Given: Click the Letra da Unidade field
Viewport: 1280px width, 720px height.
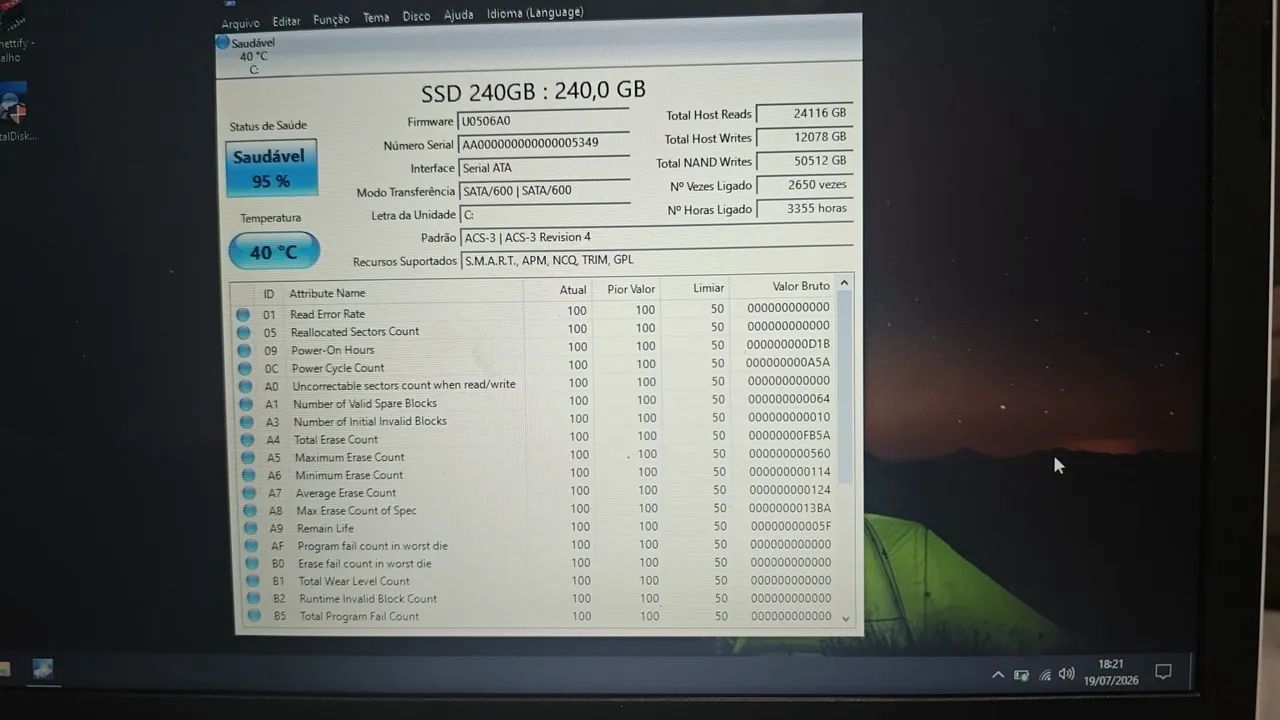Looking at the screenshot, I should point(545,214).
